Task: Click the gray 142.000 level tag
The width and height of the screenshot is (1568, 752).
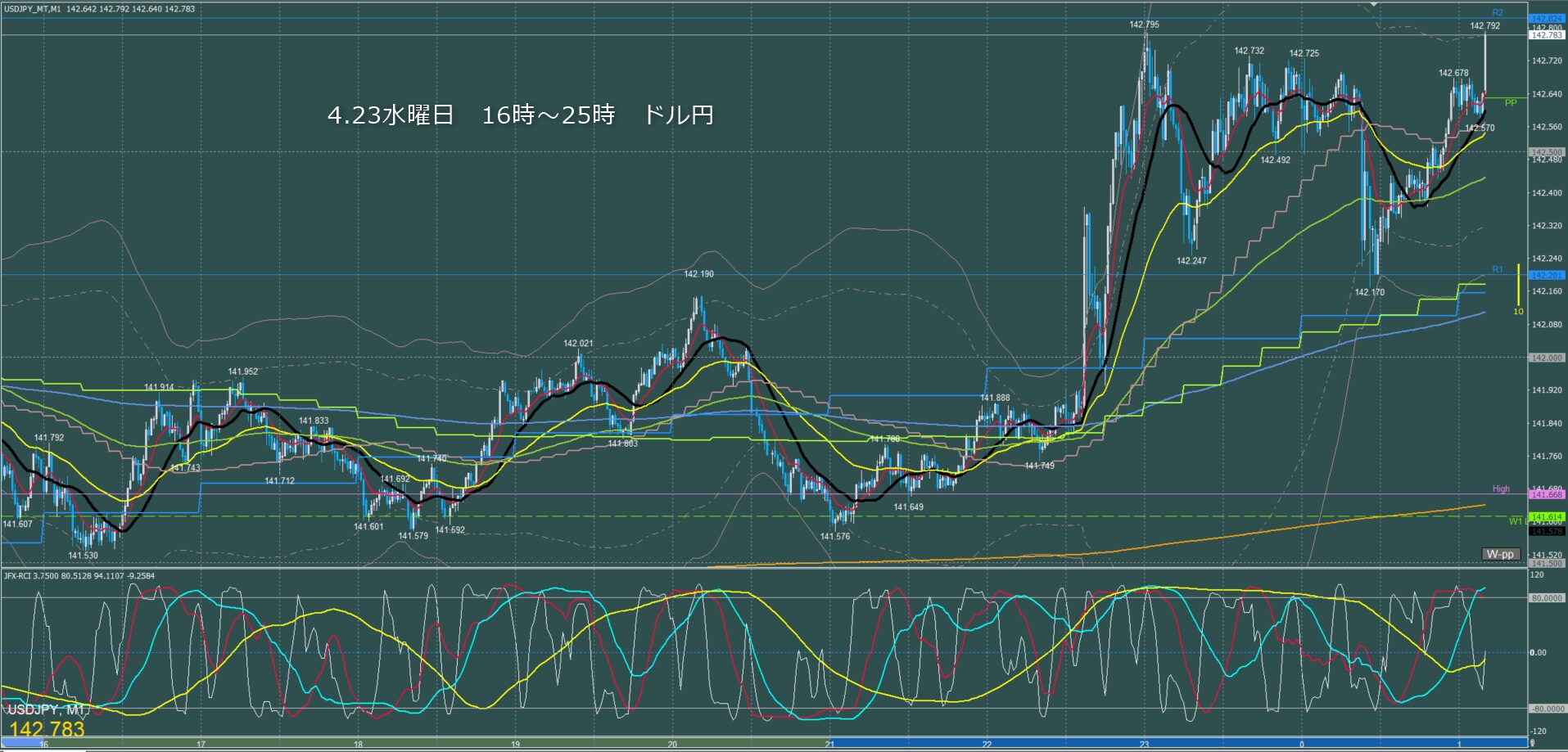Action: pos(1547,358)
